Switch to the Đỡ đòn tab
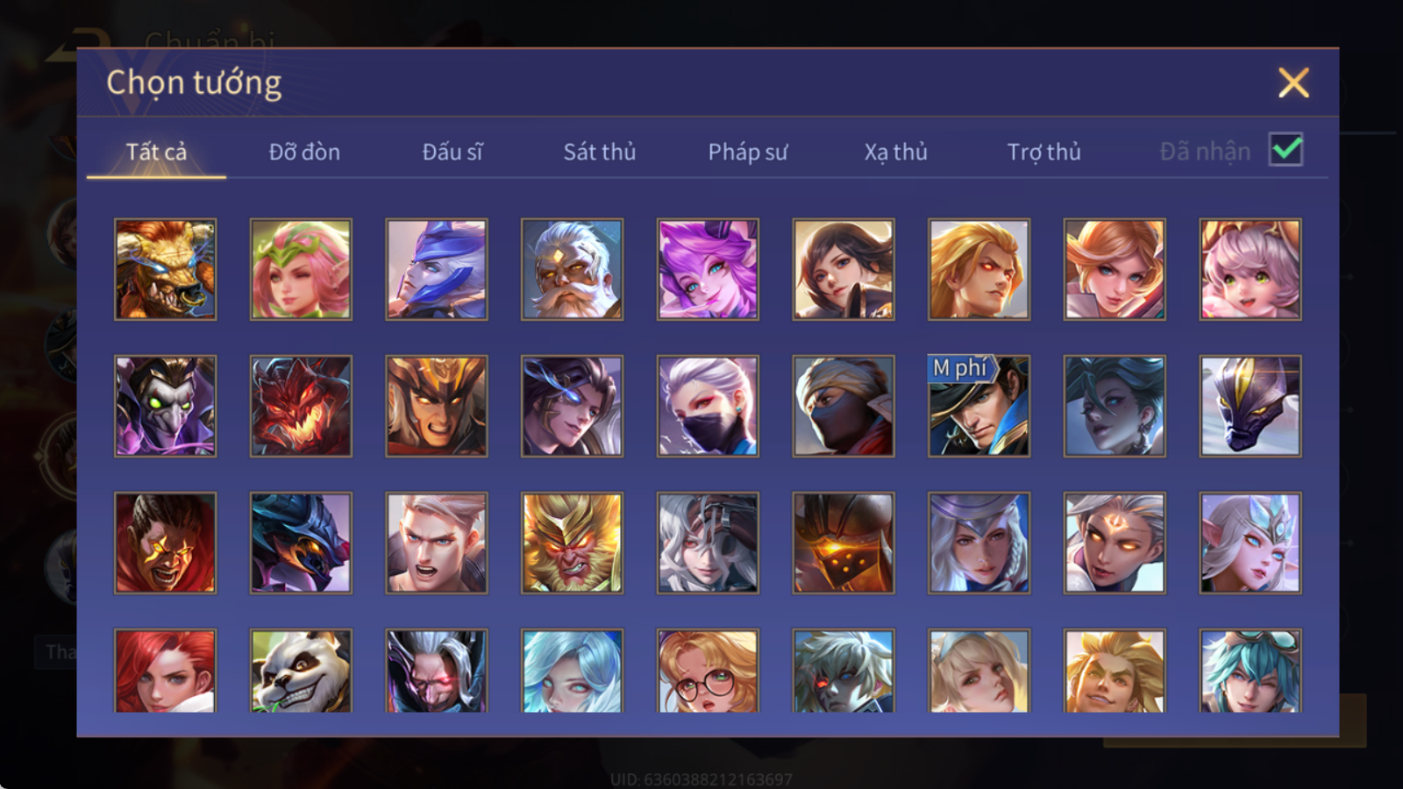The image size is (1403, 789). point(304,152)
